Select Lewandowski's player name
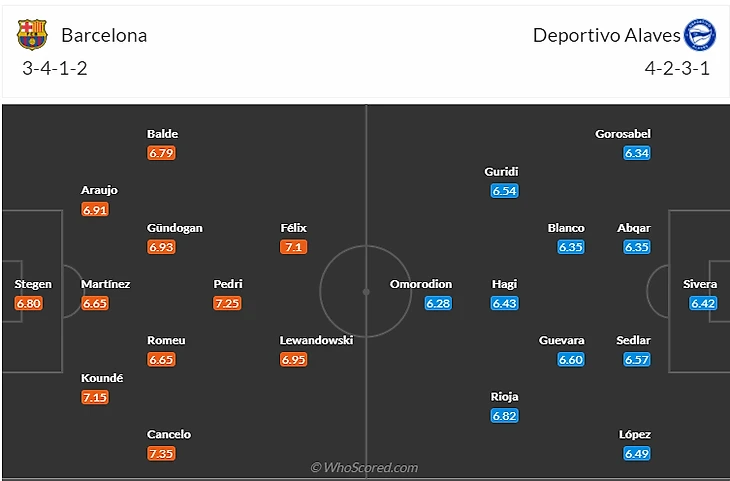The height and width of the screenshot is (481, 730). pyautogui.click(x=316, y=340)
